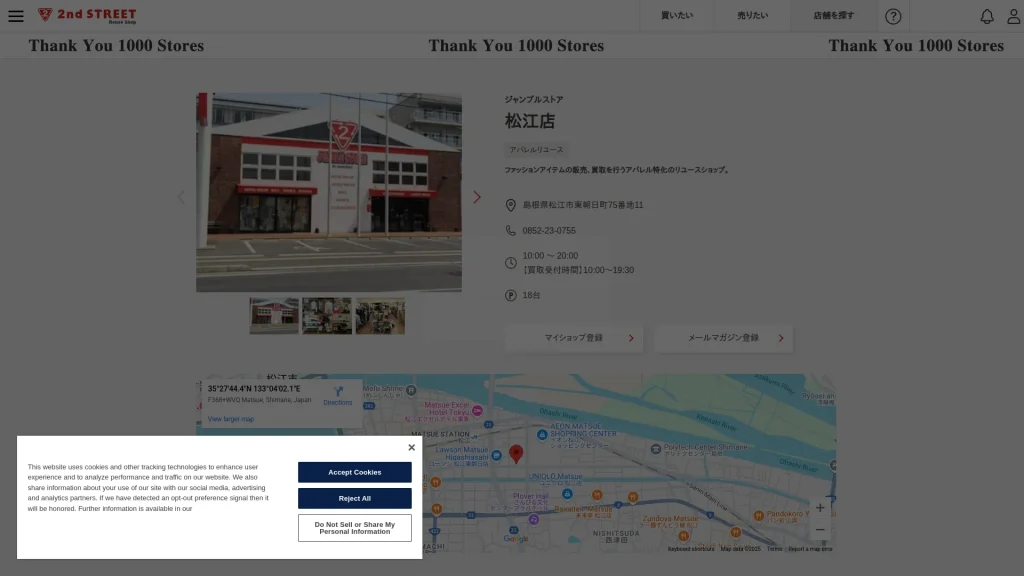Click Do Not Sell or Share button
1024x576 pixels.
[x=355, y=528]
